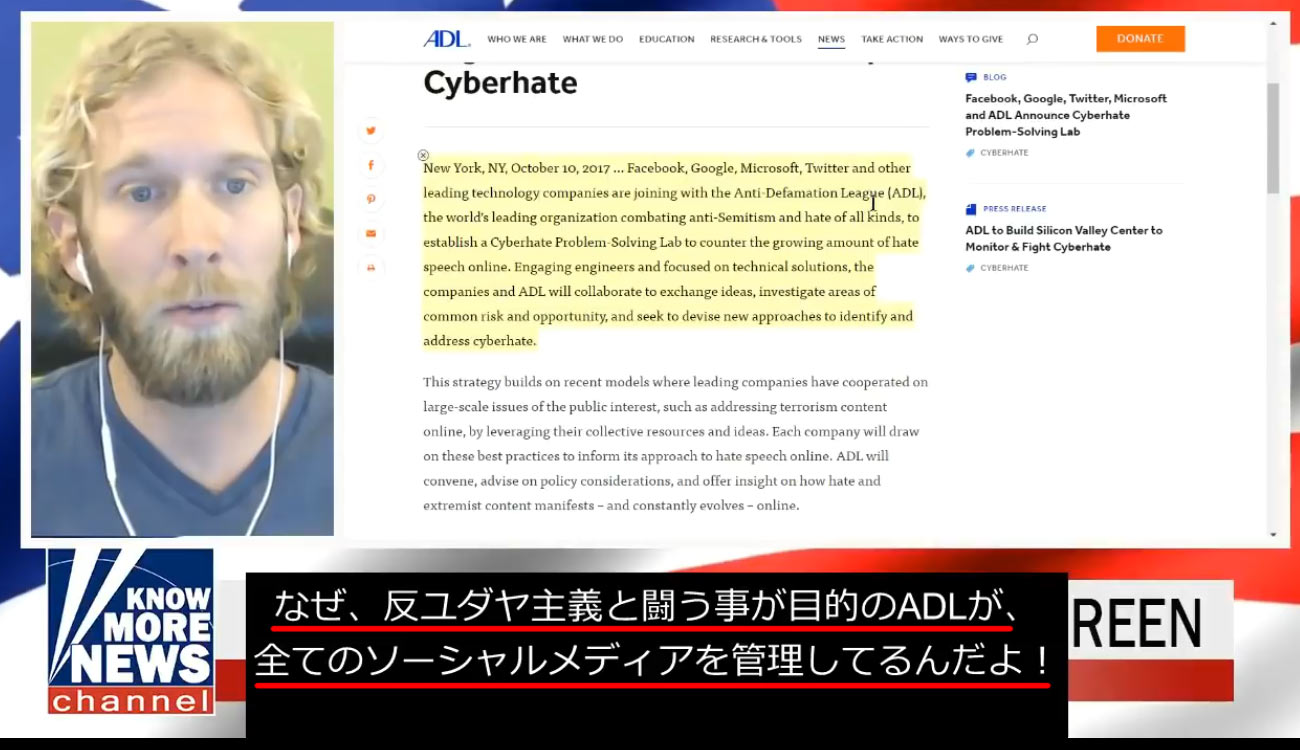Open the WHAT WE DO menu

point(593,39)
